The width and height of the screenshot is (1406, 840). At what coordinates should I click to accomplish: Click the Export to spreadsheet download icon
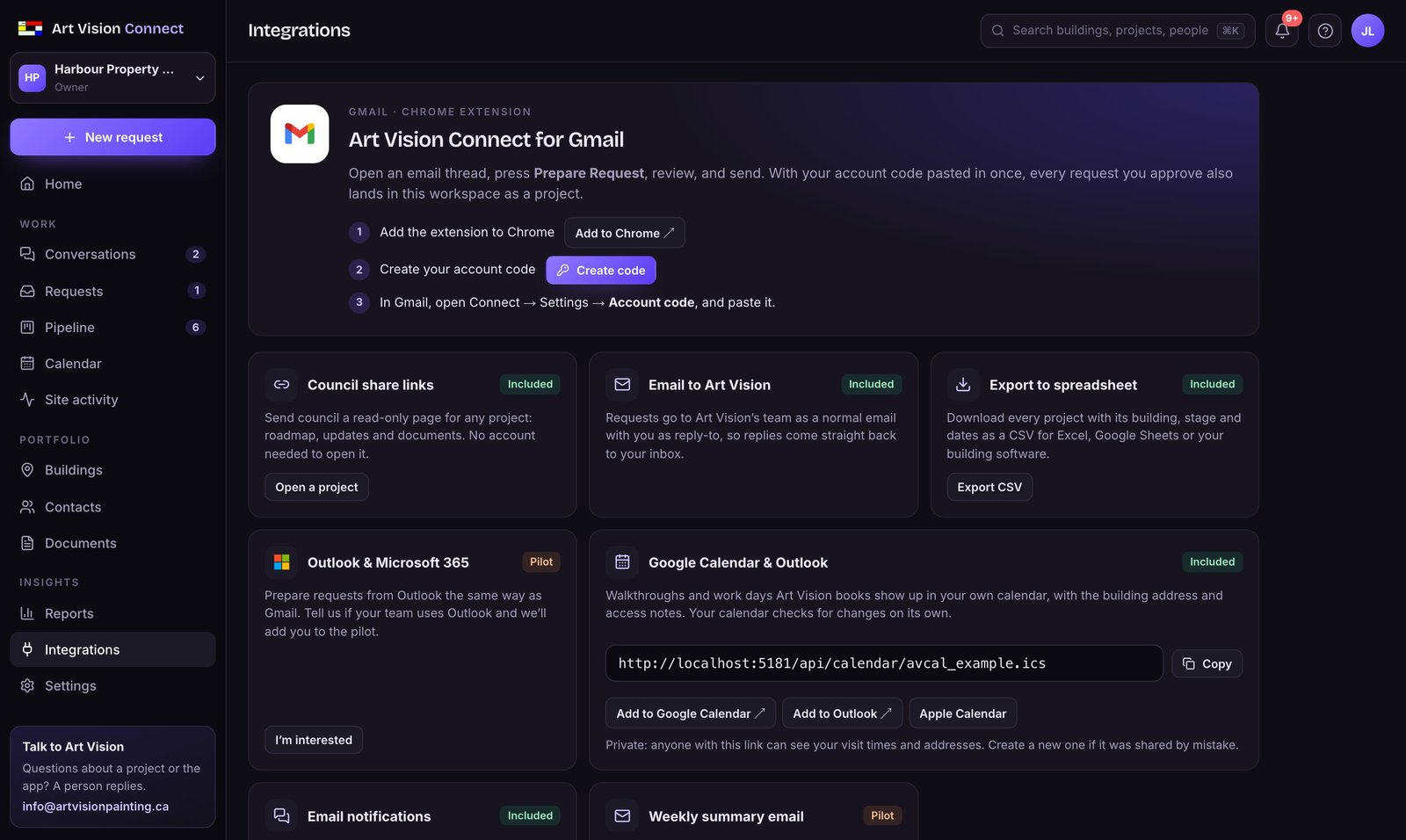pyautogui.click(x=963, y=385)
